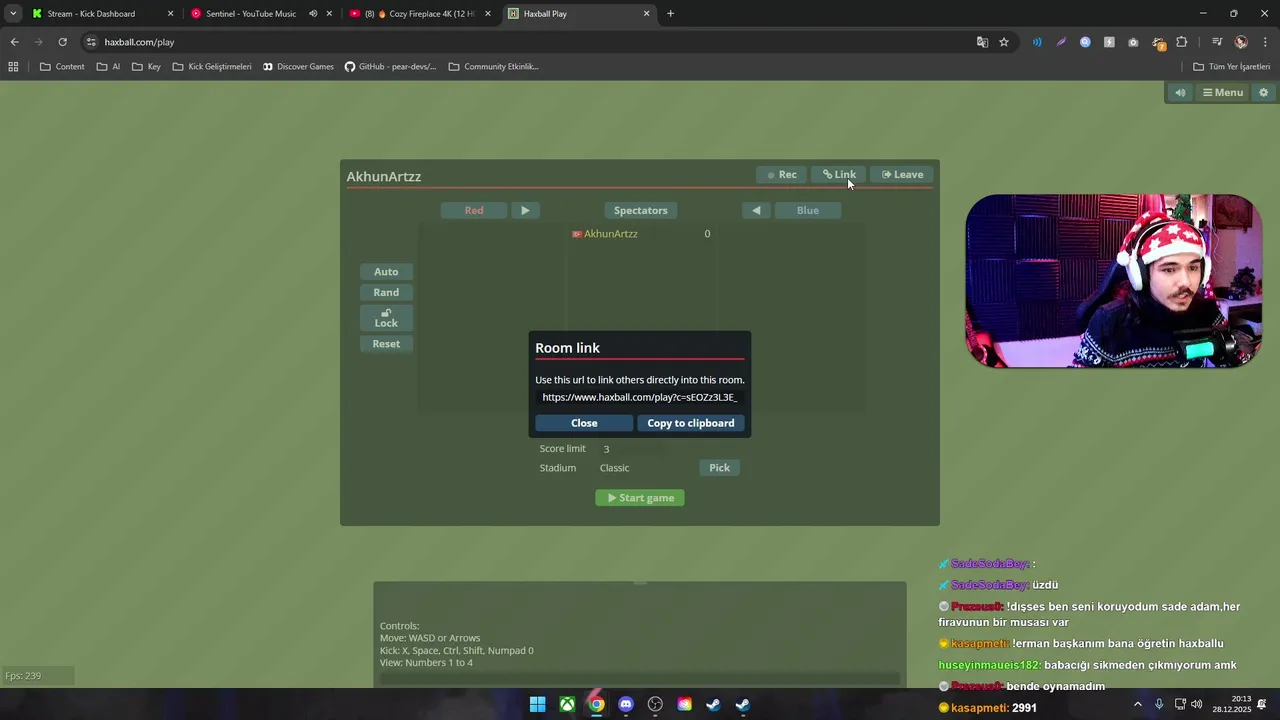Start recording with the Rec button
The height and width of the screenshot is (720, 1280).
781,174
